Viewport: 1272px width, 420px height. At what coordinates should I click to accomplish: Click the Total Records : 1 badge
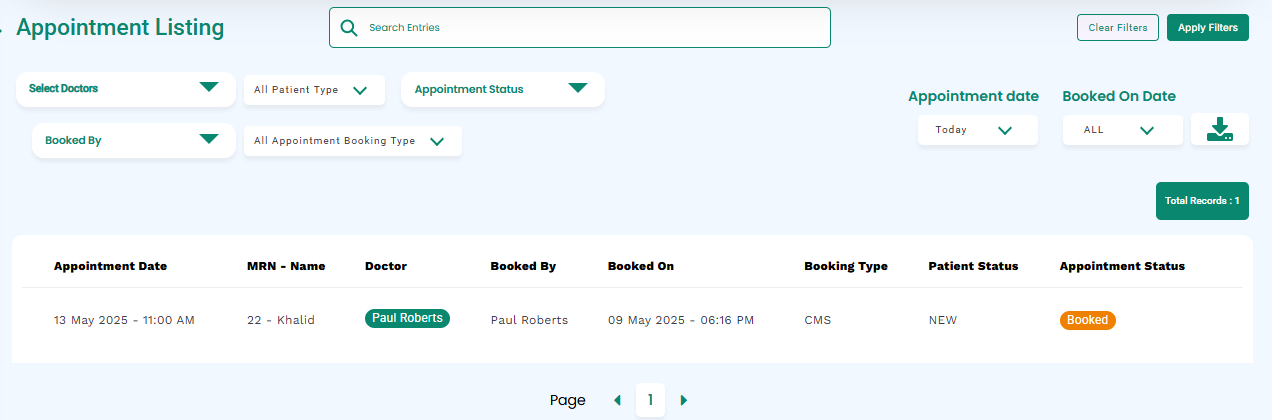tap(1202, 201)
